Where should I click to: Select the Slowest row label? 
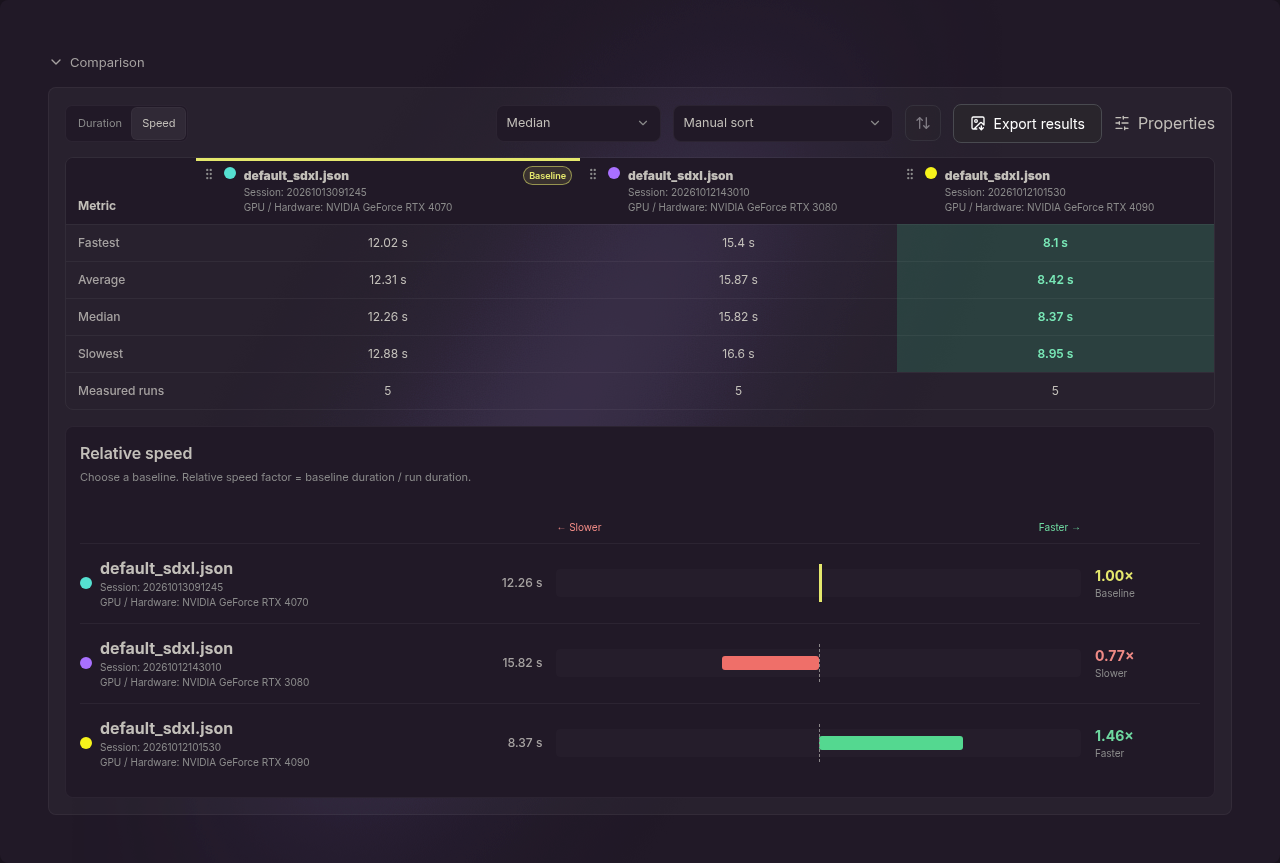99,354
